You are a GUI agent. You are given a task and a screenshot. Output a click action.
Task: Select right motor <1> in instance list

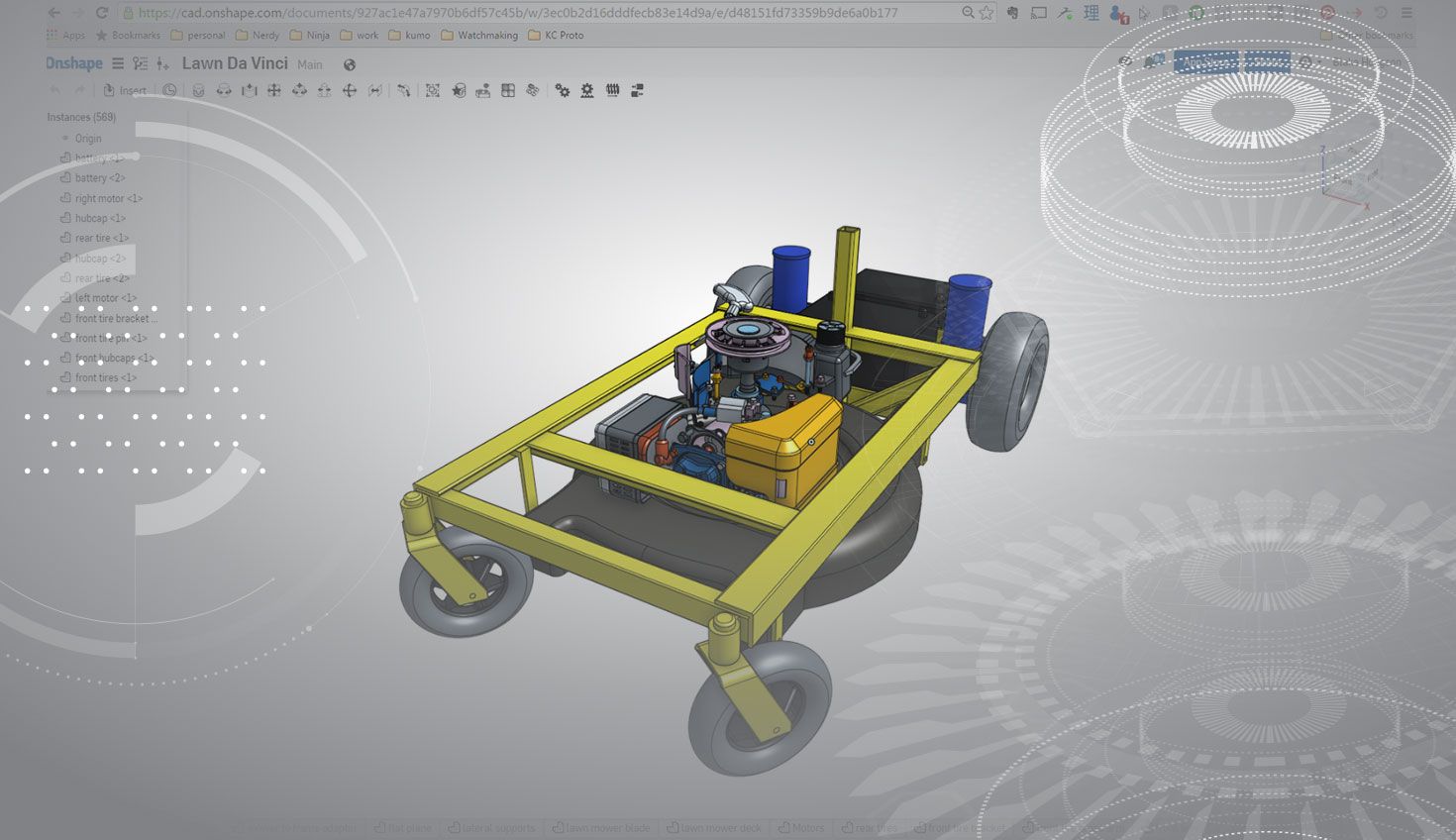(108, 198)
